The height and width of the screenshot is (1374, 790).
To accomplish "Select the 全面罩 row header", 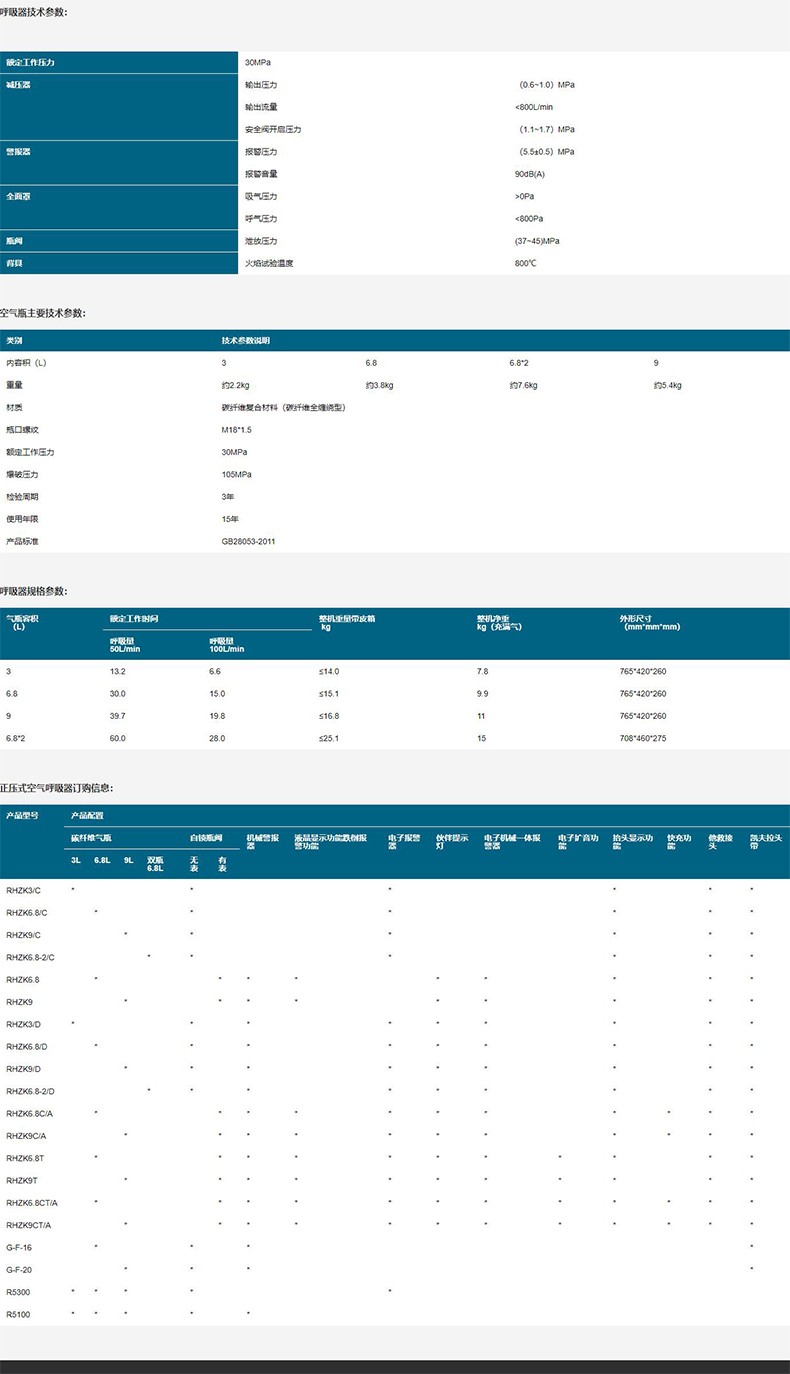I will point(19,197).
